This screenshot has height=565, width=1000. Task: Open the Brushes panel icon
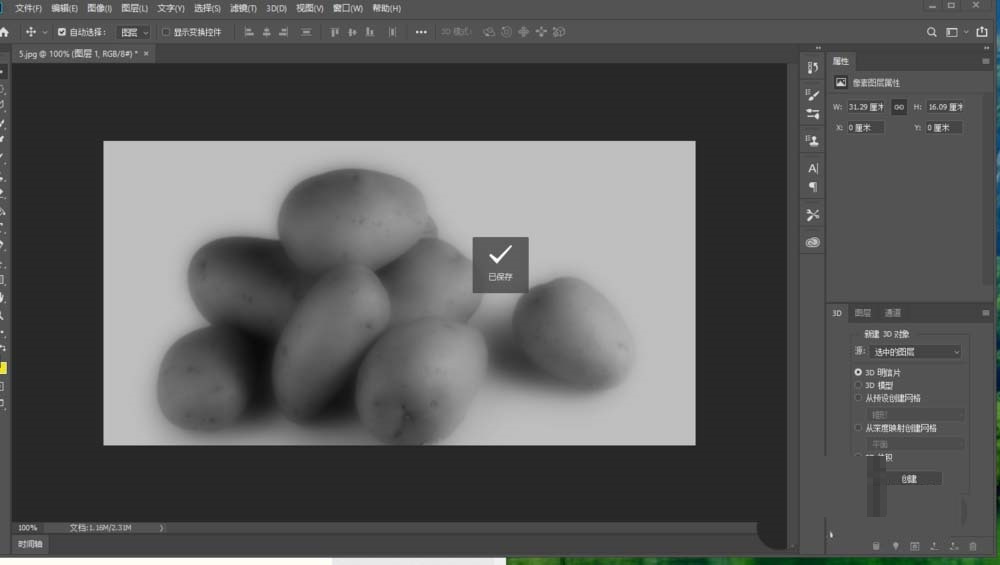click(812, 95)
